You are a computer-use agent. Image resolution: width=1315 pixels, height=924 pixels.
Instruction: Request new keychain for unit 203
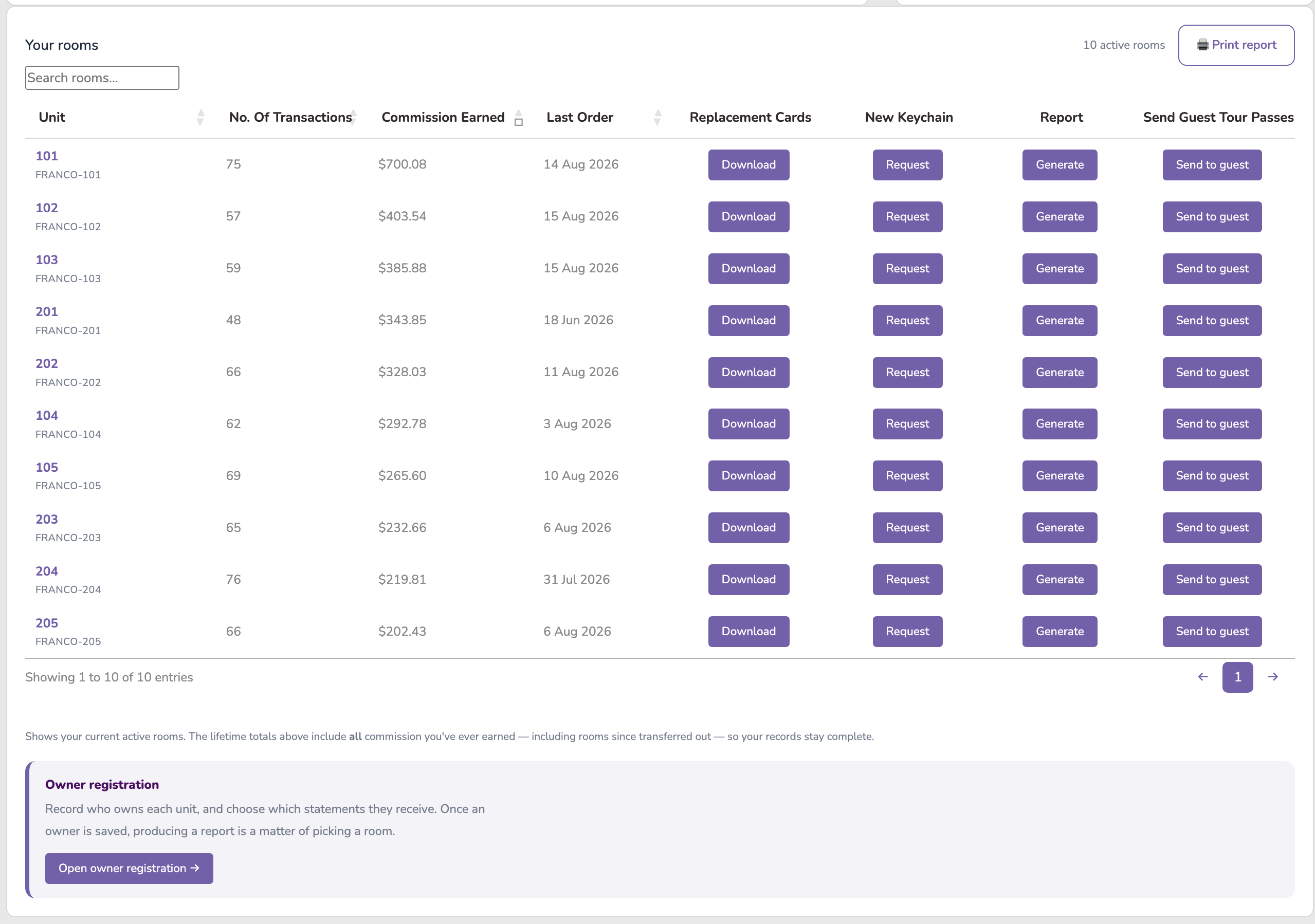(907, 528)
